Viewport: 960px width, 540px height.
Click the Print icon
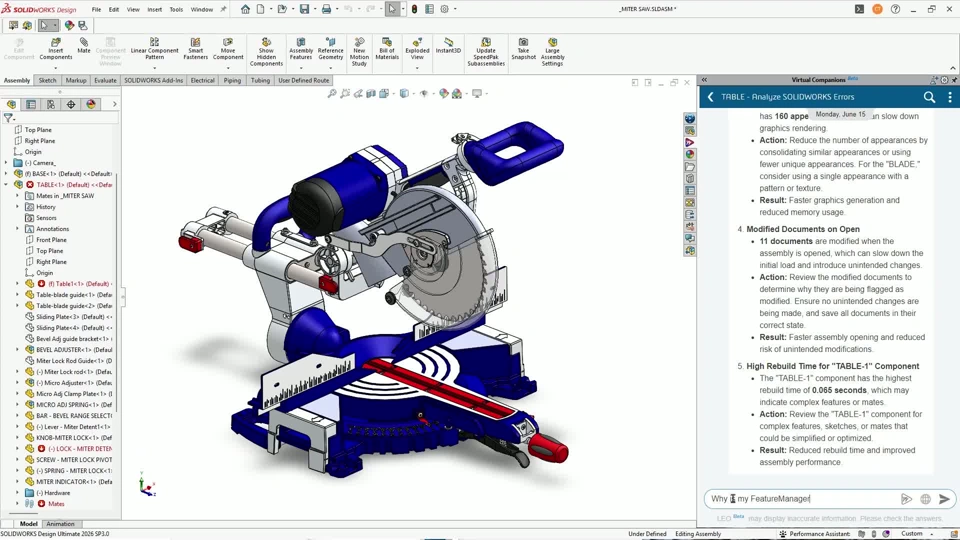pos(326,9)
